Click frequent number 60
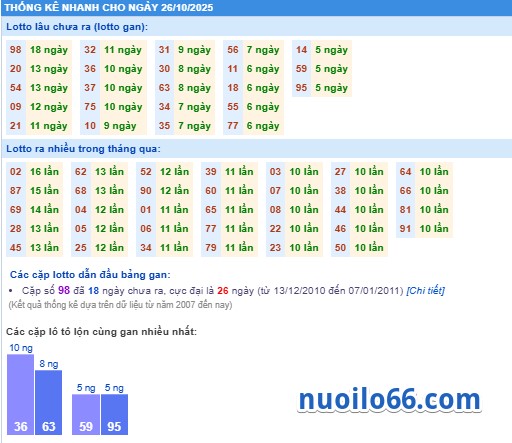 coord(211,191)
